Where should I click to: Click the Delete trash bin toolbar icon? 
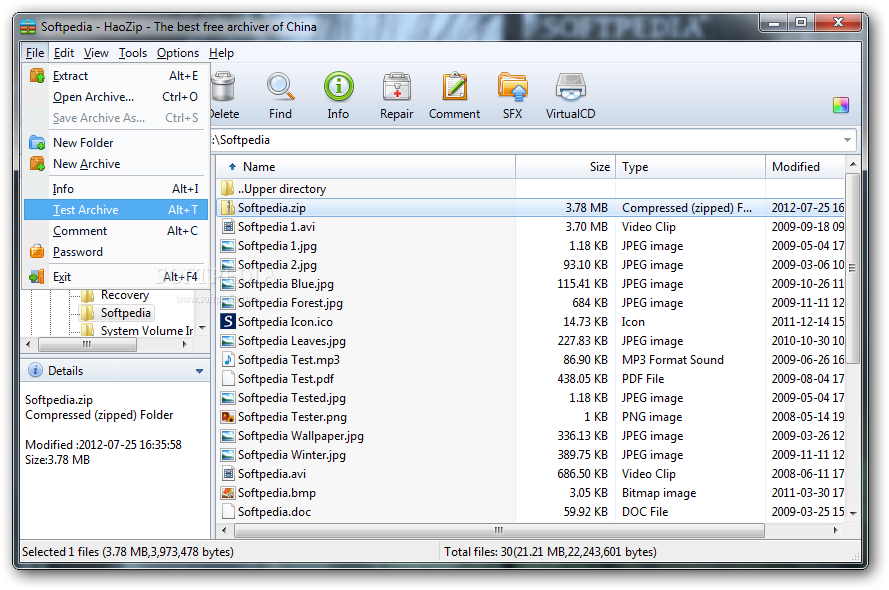pyautogui.click(x=223, y=87)
